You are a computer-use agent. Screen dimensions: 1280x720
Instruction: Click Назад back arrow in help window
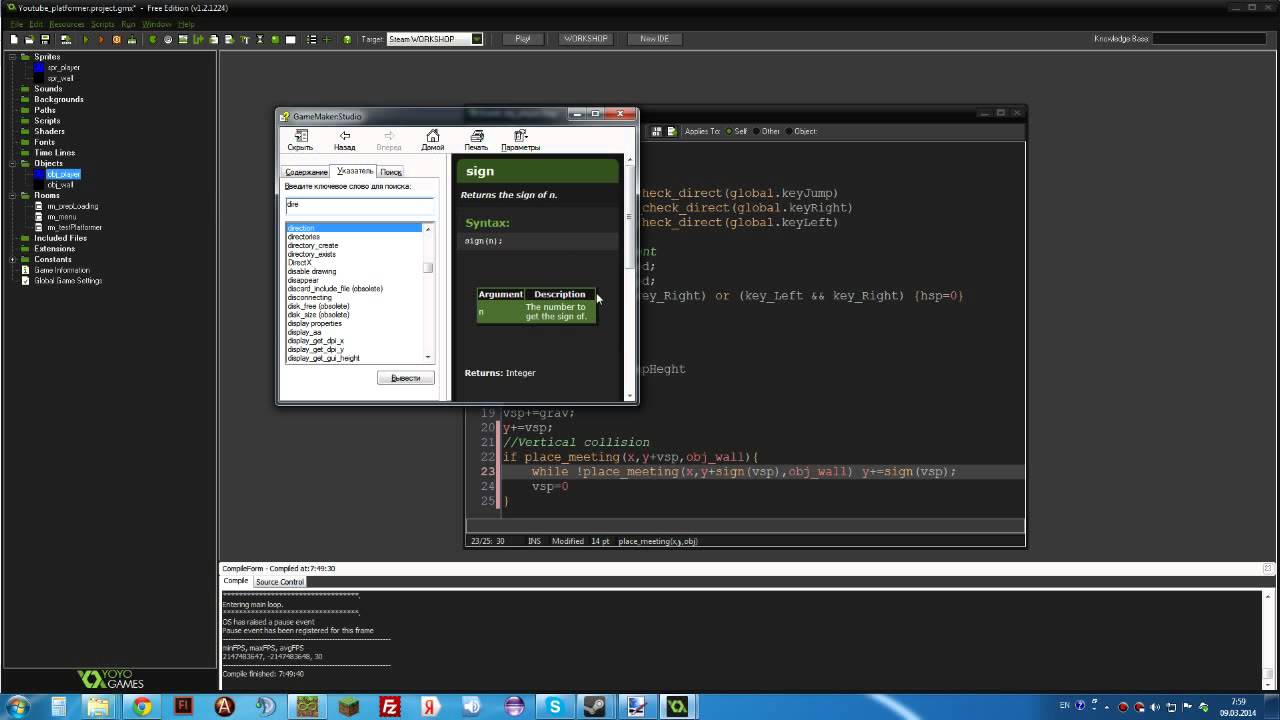[344, 140]
